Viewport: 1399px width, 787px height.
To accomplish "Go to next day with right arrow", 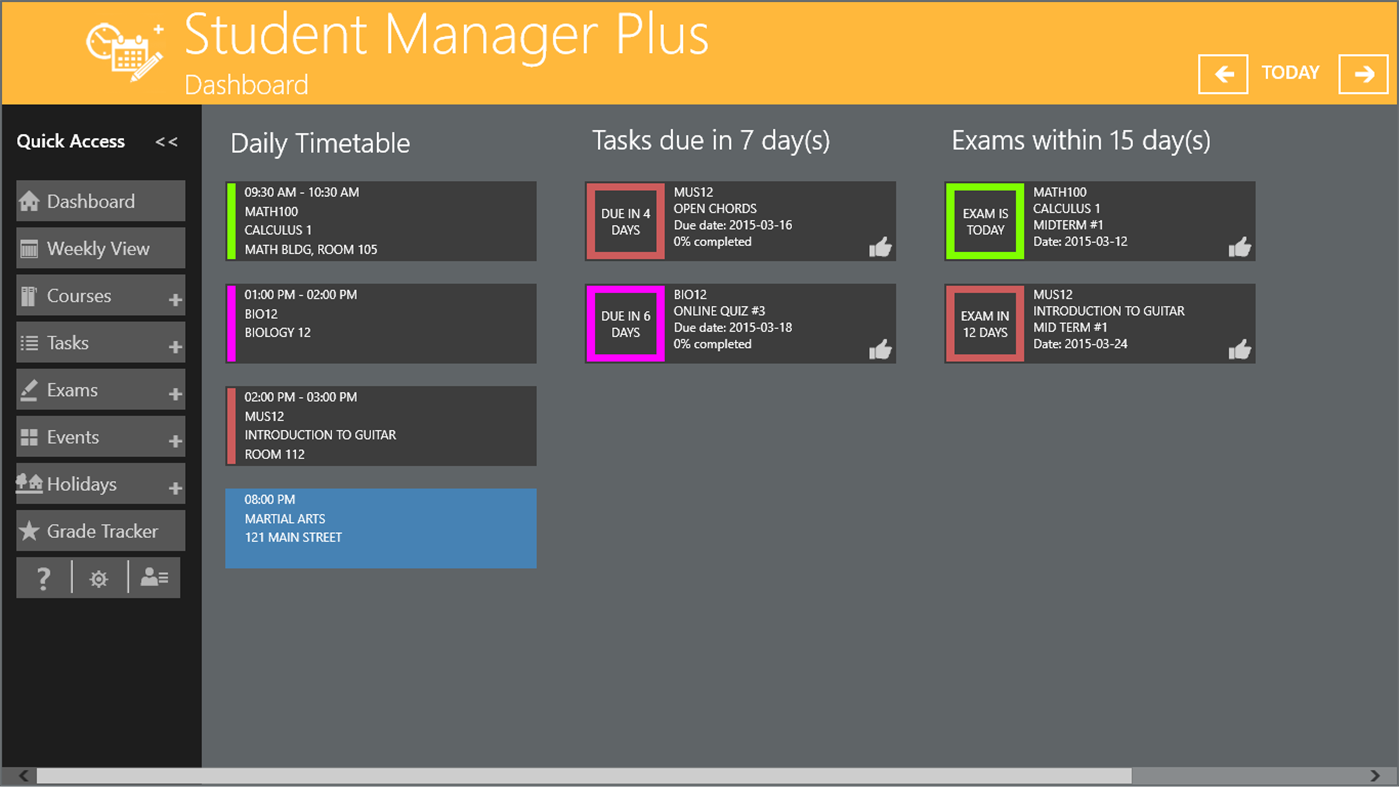I will (x=1362, y=72).
